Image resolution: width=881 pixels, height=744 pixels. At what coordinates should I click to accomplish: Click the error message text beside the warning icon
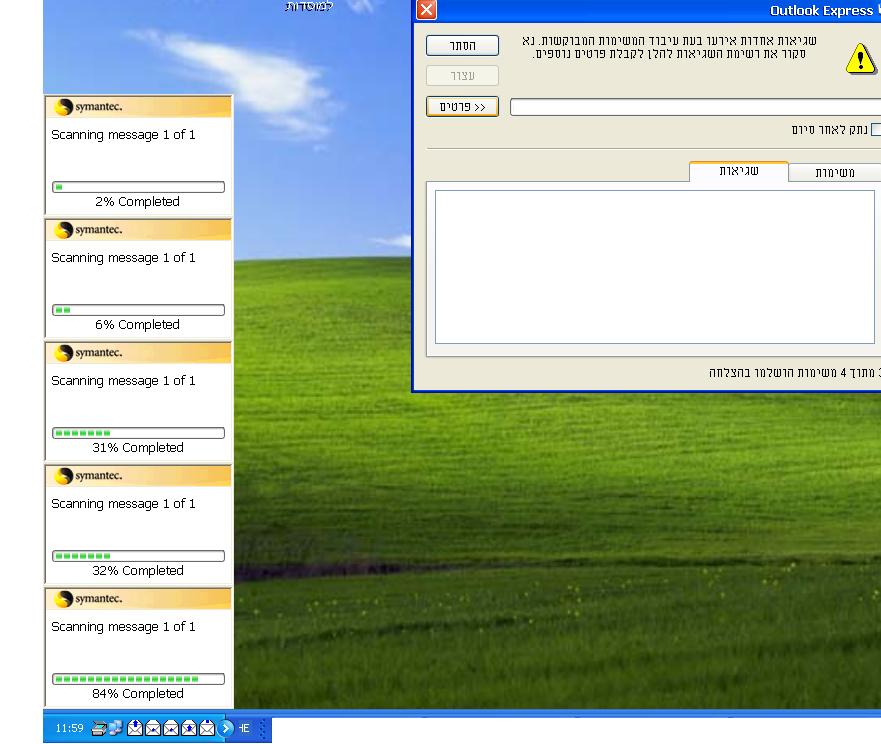pyautogui.click(x=669, y=47)
